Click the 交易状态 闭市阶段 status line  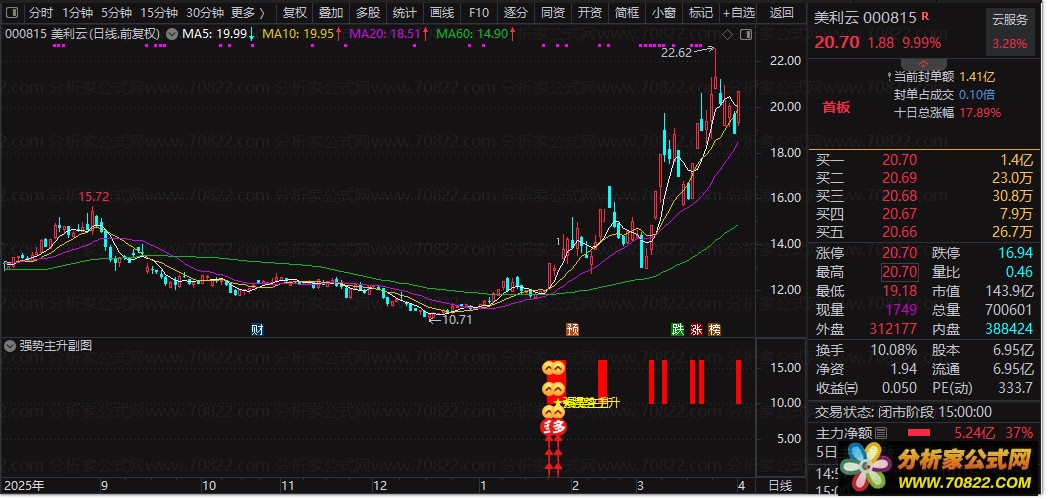904,412
